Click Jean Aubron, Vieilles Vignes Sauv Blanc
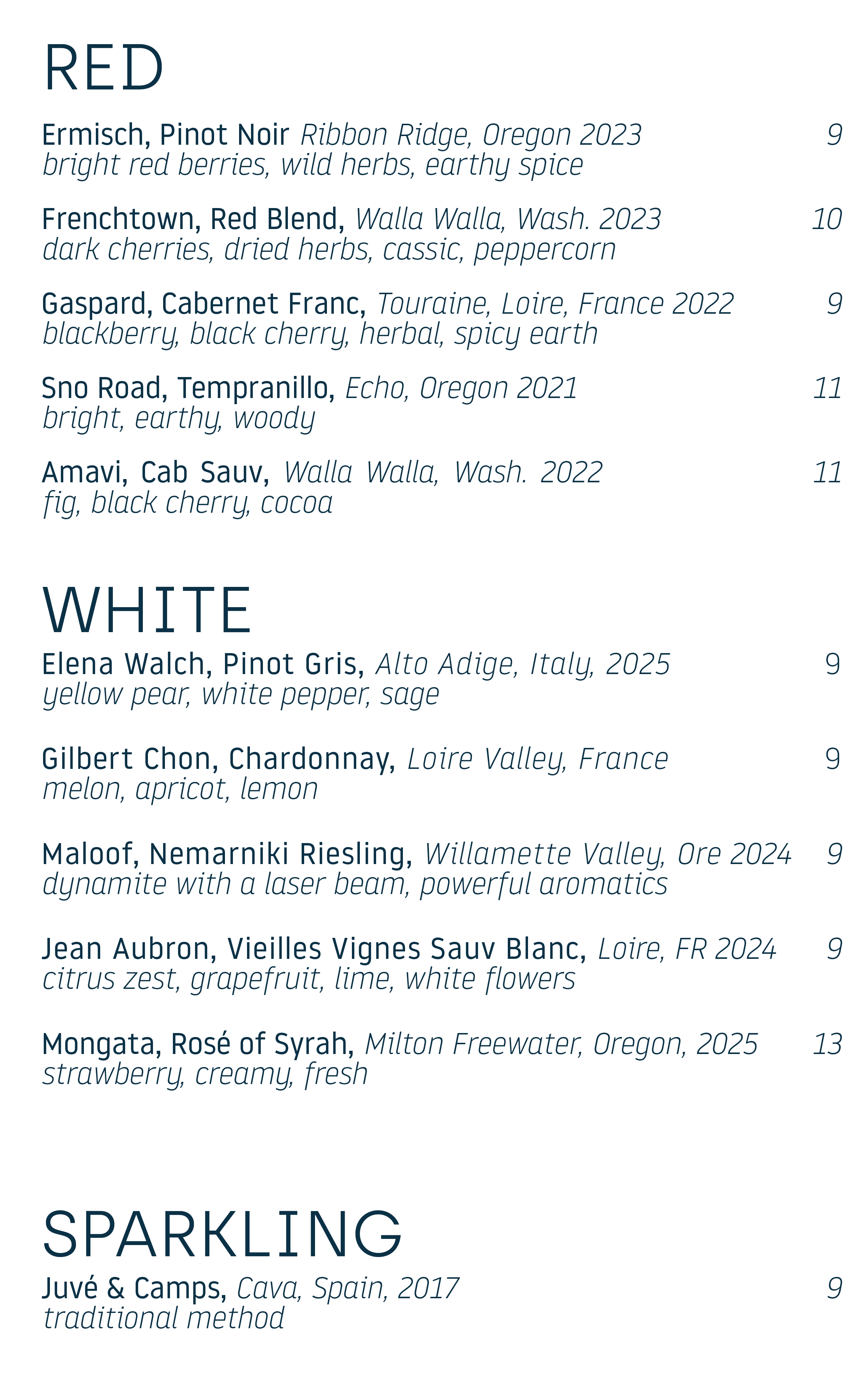This screenshot has height=1384, width=868. [314, 949]
